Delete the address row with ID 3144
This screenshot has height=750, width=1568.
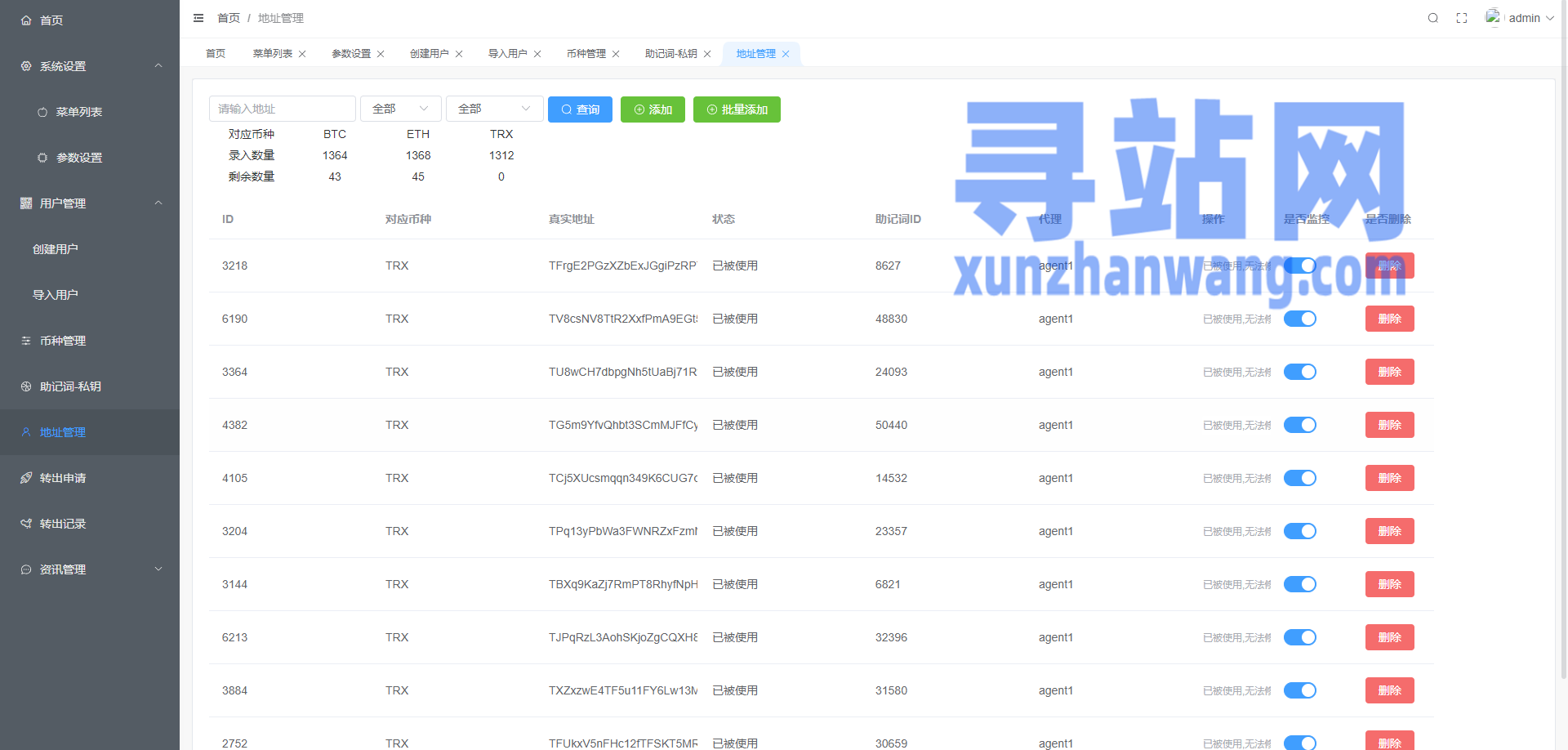pos(1389,584)
